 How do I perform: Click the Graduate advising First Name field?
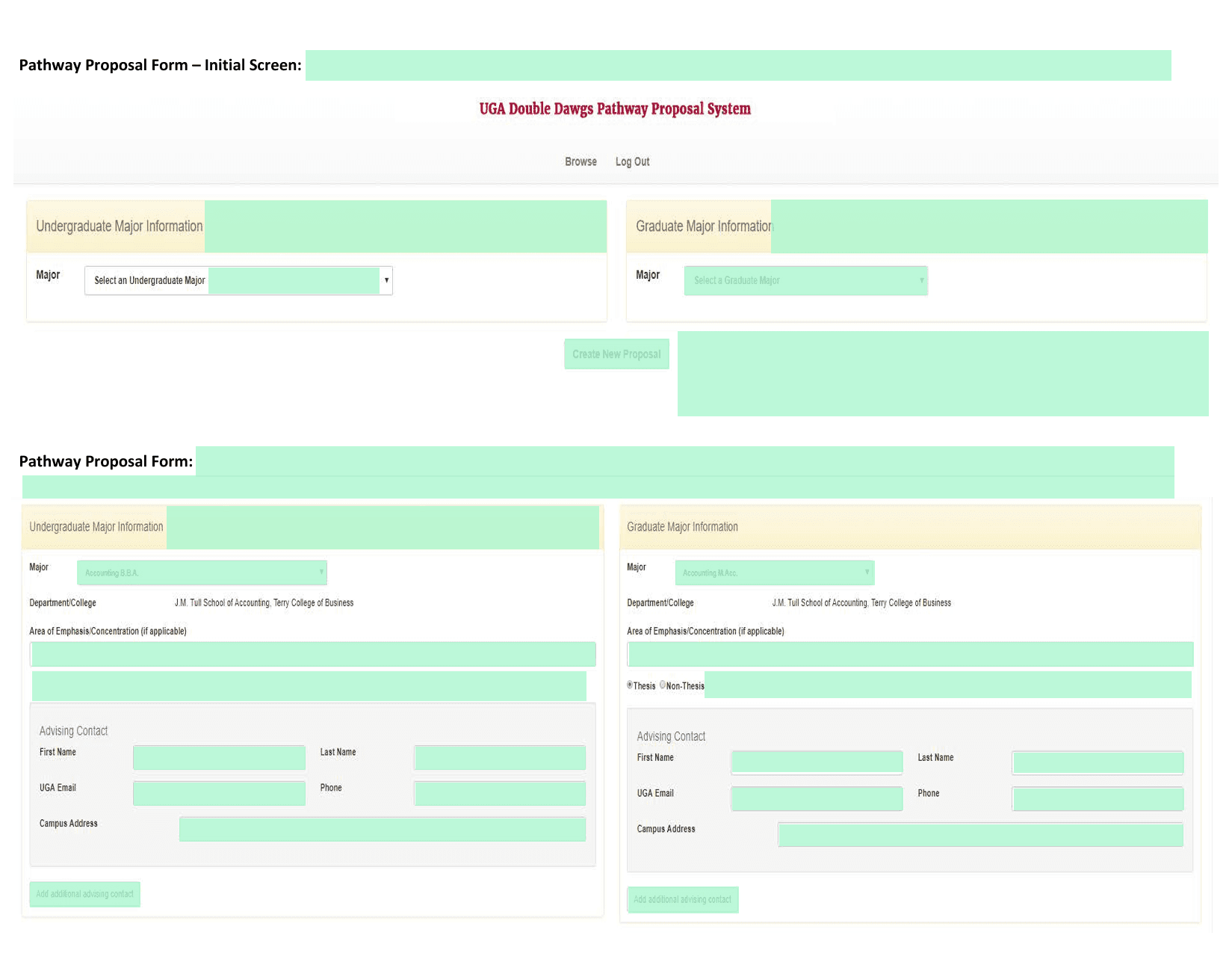(x=817, y=762)
